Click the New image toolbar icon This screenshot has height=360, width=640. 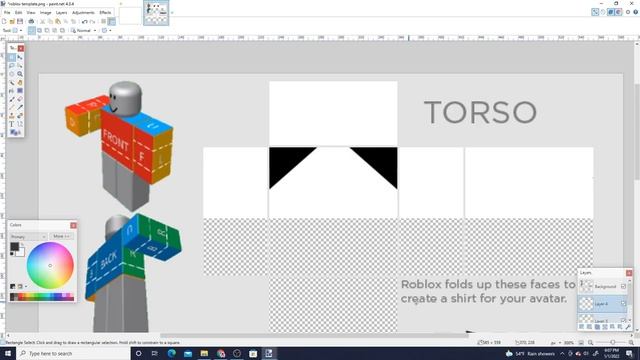4,22
